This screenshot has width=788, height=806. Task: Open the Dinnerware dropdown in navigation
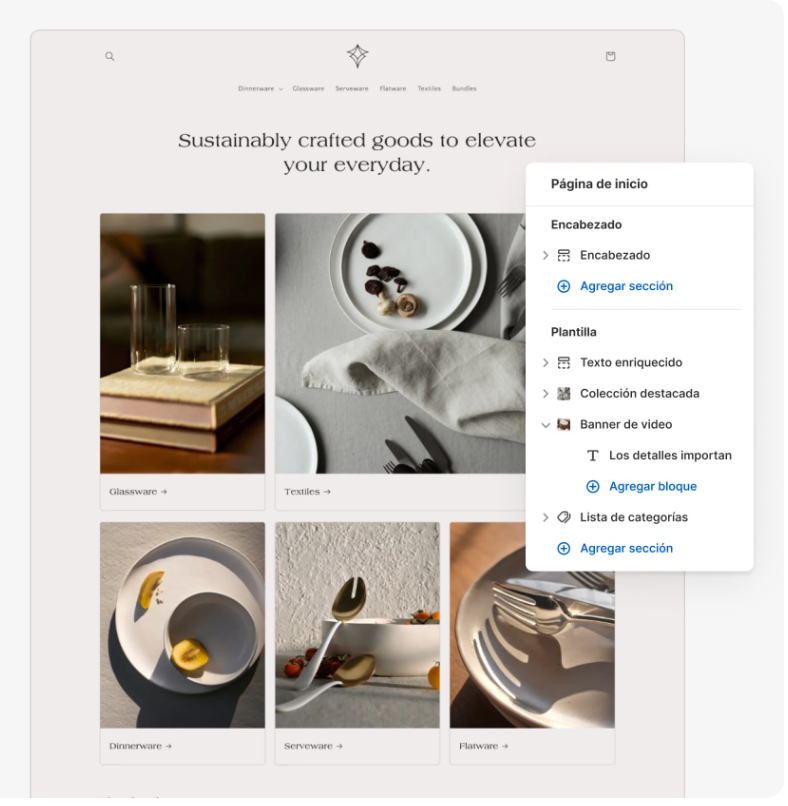(260, 89)
